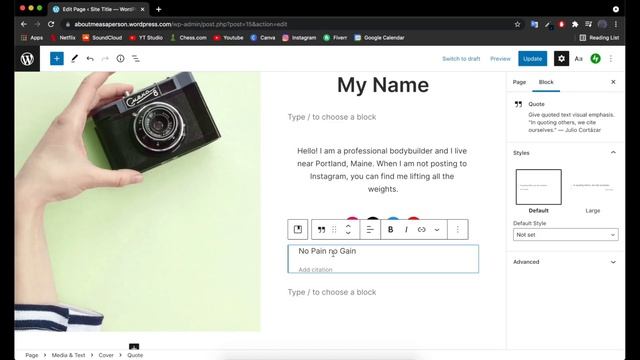Screen dimensions: 640x360
Task: Switch to the Block tab
Action: pyautogui.click(x=546, y=82)
